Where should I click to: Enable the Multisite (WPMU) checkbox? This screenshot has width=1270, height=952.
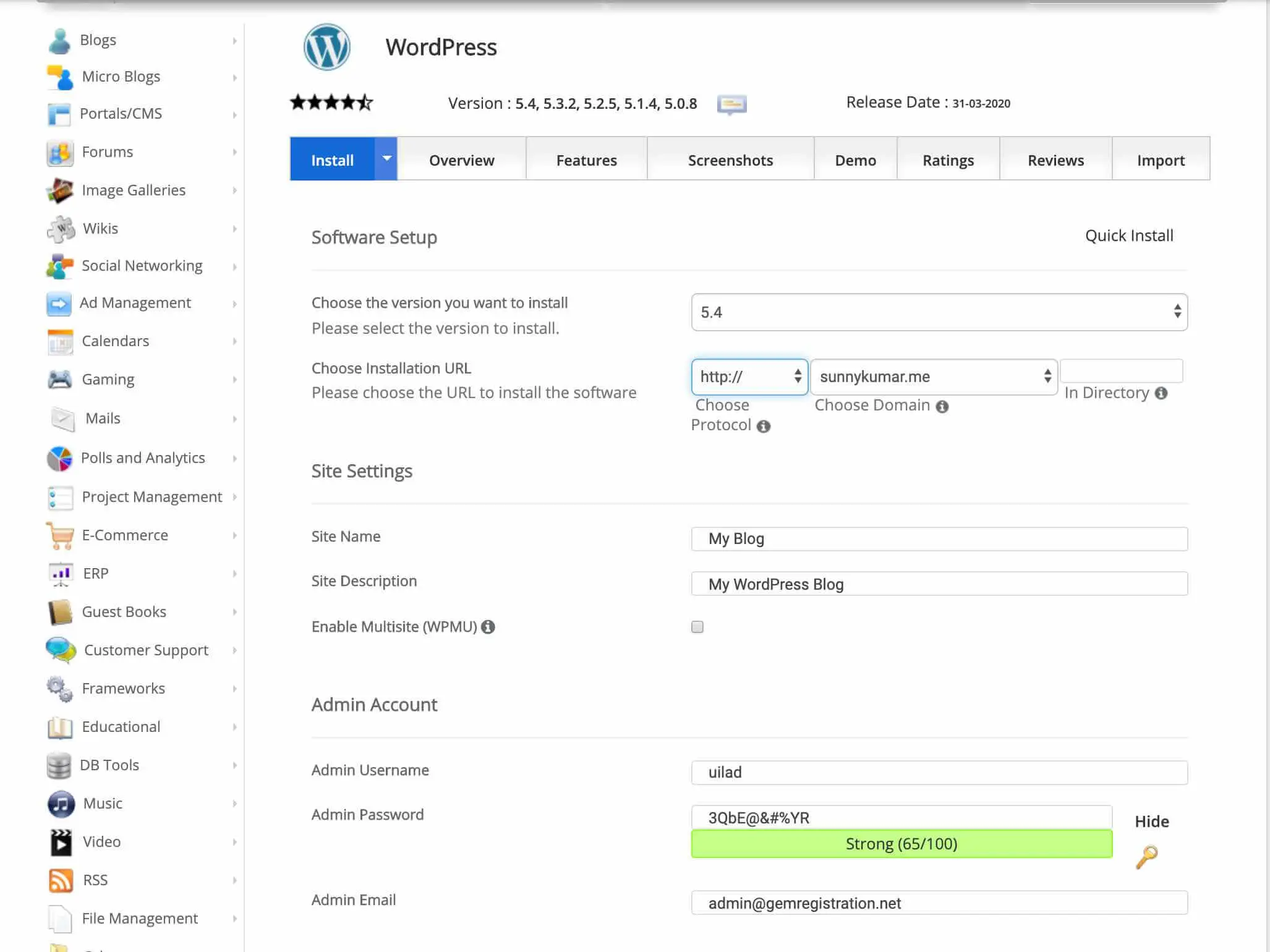pos(697,627)
